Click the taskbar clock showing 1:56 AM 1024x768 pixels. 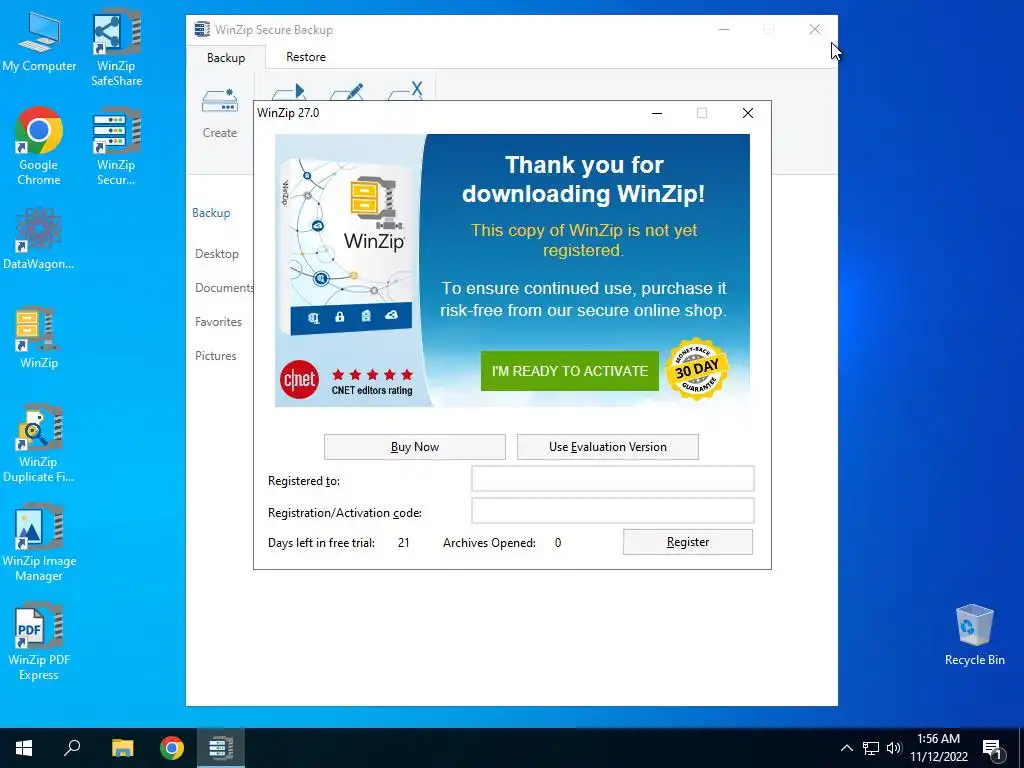(x=938, y=748)
